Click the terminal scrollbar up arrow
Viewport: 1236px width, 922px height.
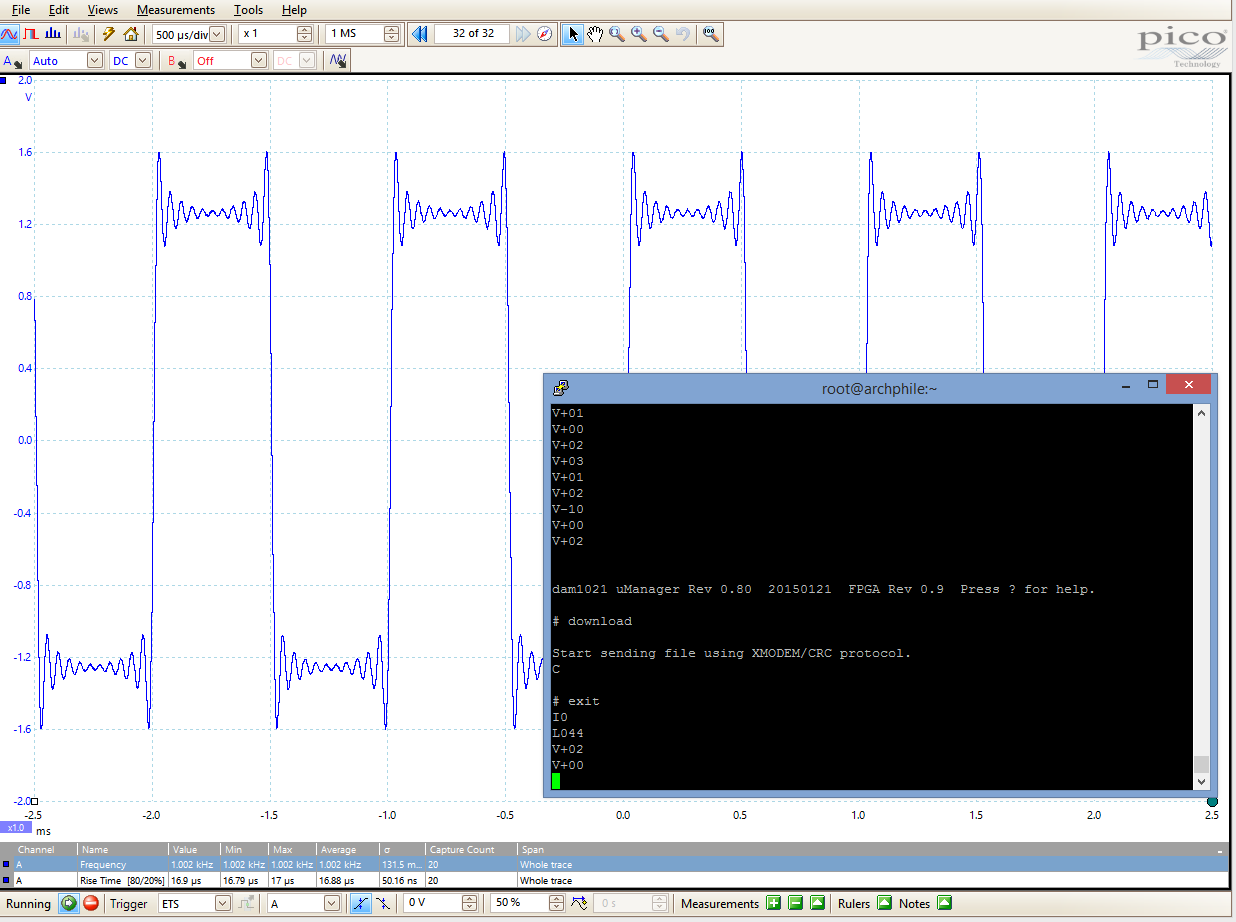click(x=1202, y=413)
